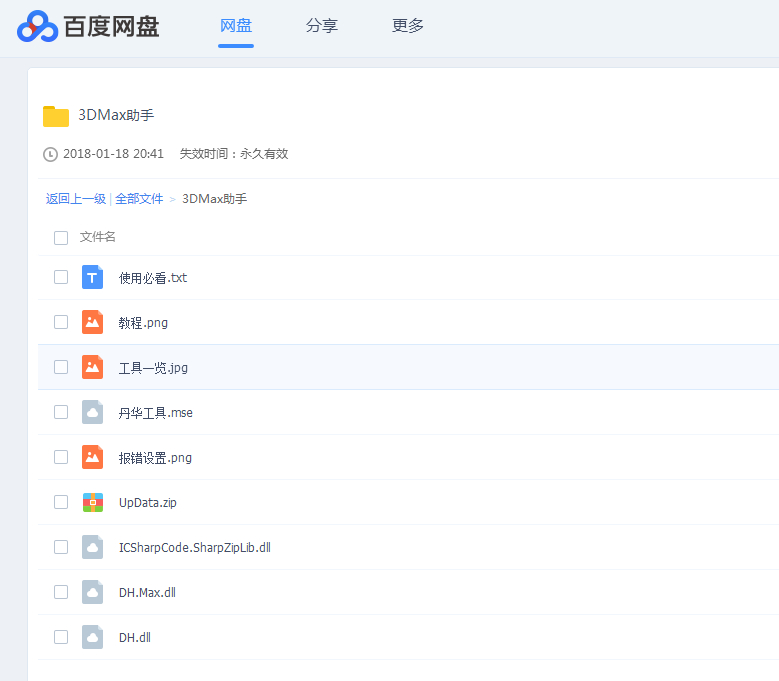The width and height of the screenshot is (779, 681).
Task: Click the yellow 3DMax助手 folder icon
Action: pyautogui.click(x=56, y=116)
